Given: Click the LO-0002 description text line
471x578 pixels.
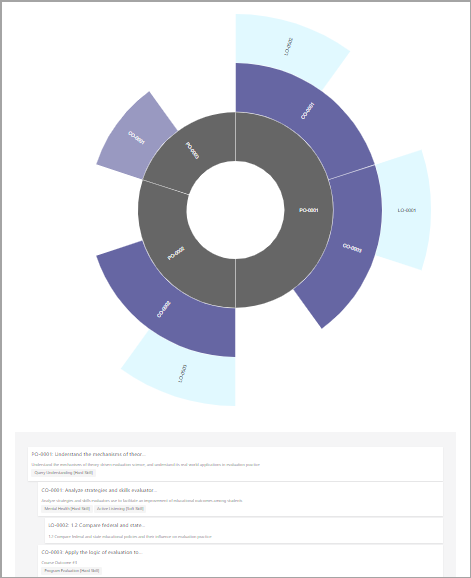Looking at the screenshot, I should pos(130,537).
